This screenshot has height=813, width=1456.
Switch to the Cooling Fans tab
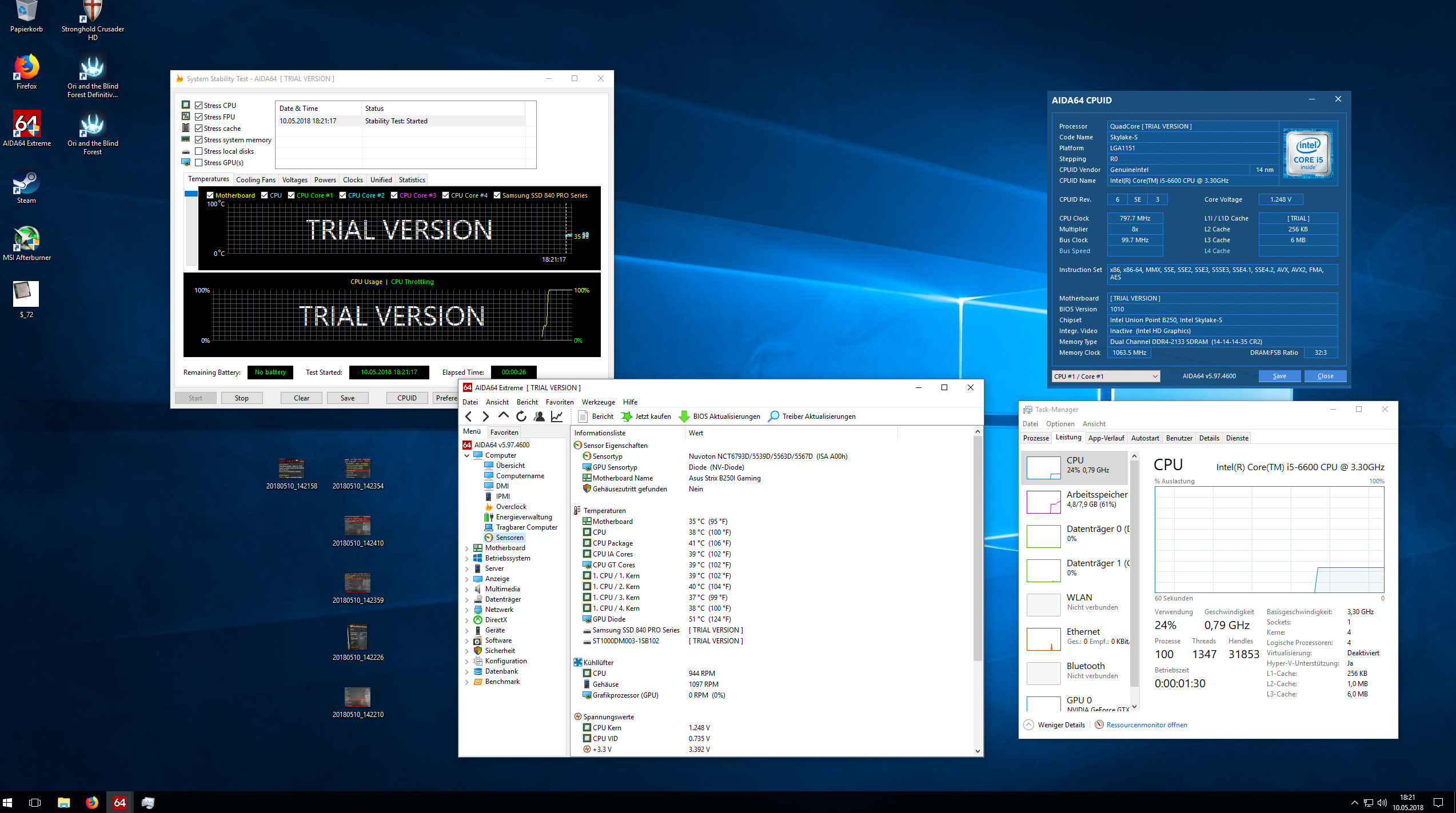coord(256,179)
